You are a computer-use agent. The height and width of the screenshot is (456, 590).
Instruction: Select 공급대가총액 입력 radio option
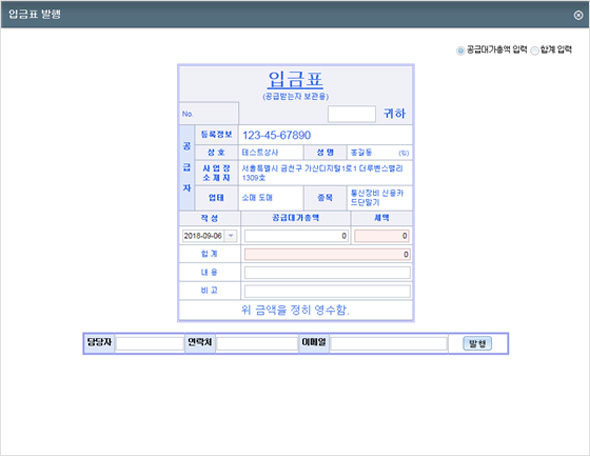460,50
